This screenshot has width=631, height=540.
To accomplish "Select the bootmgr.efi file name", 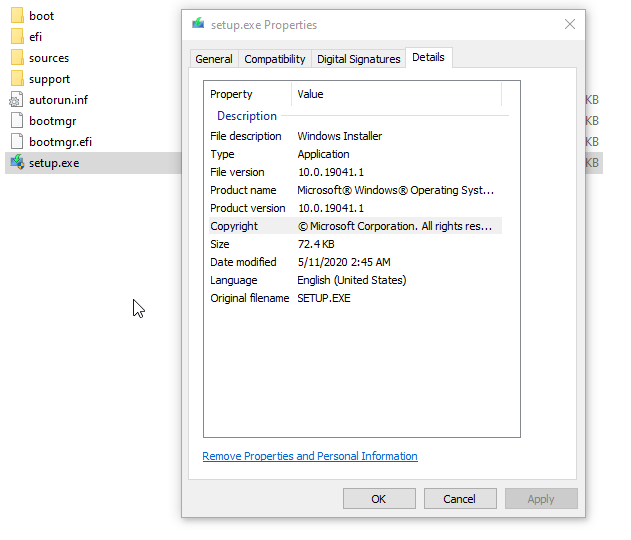I will pos(60,142).
